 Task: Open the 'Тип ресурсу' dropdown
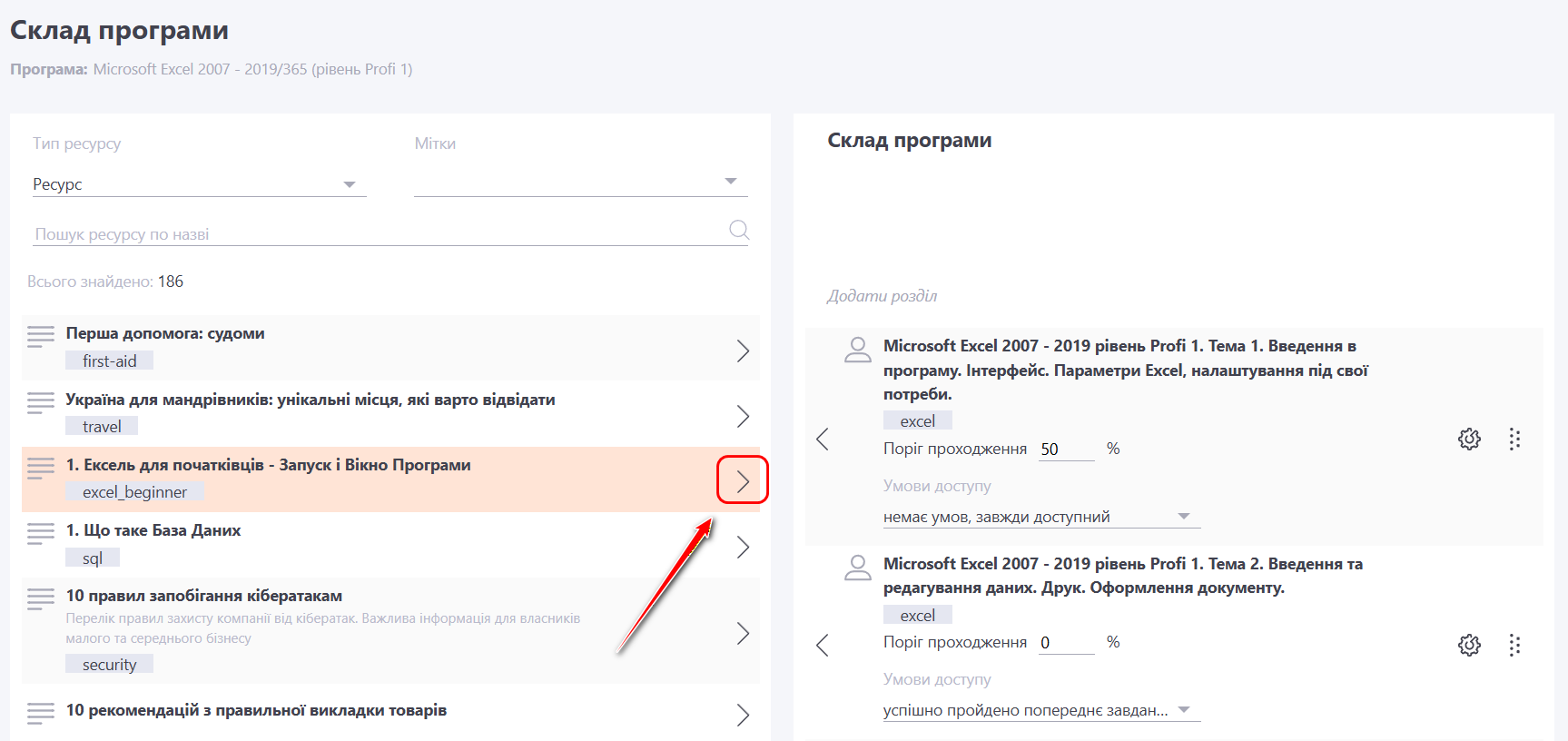pyautogui.click(x=199, y=184)
